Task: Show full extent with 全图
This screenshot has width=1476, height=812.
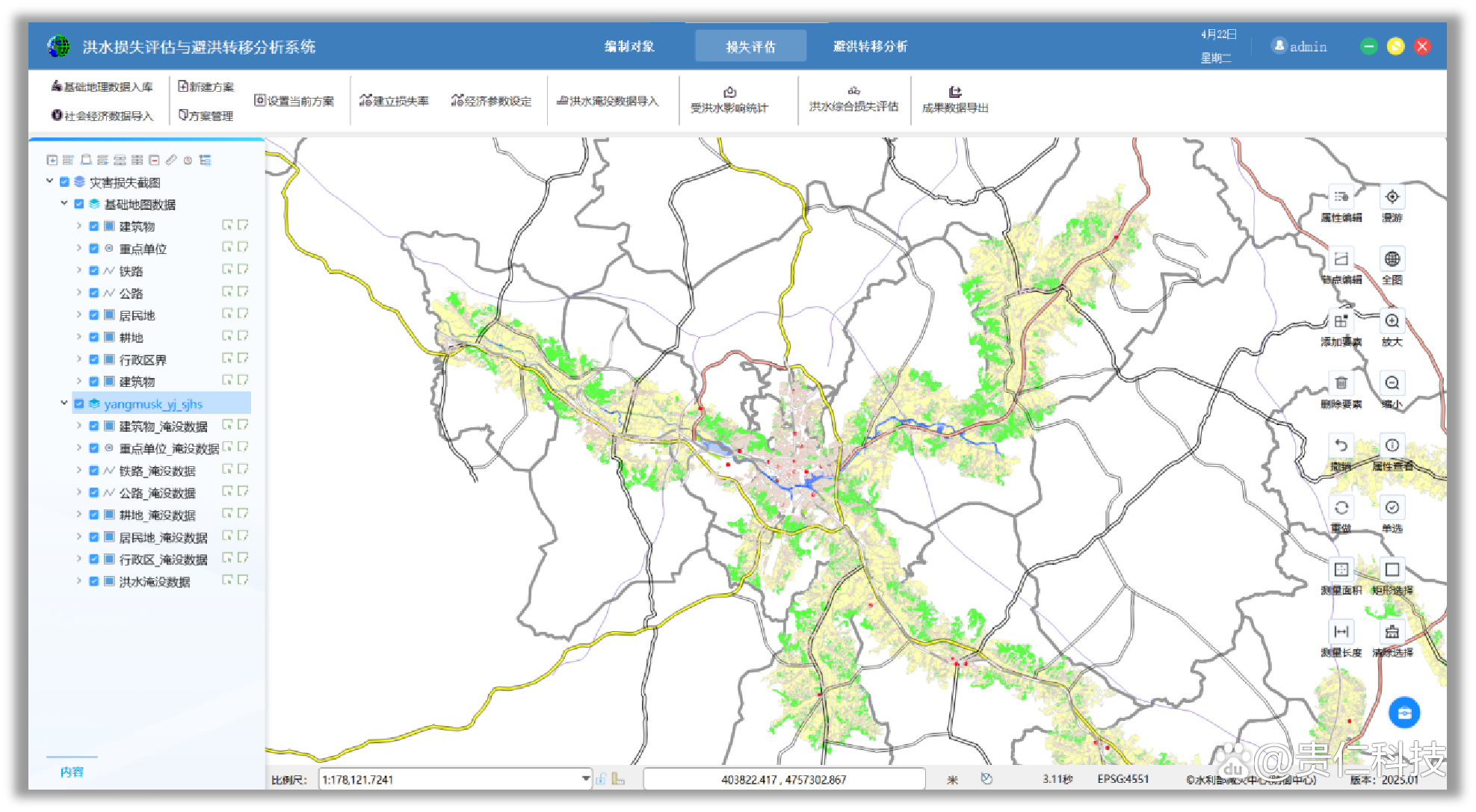Action: [x=1392, y=267]
